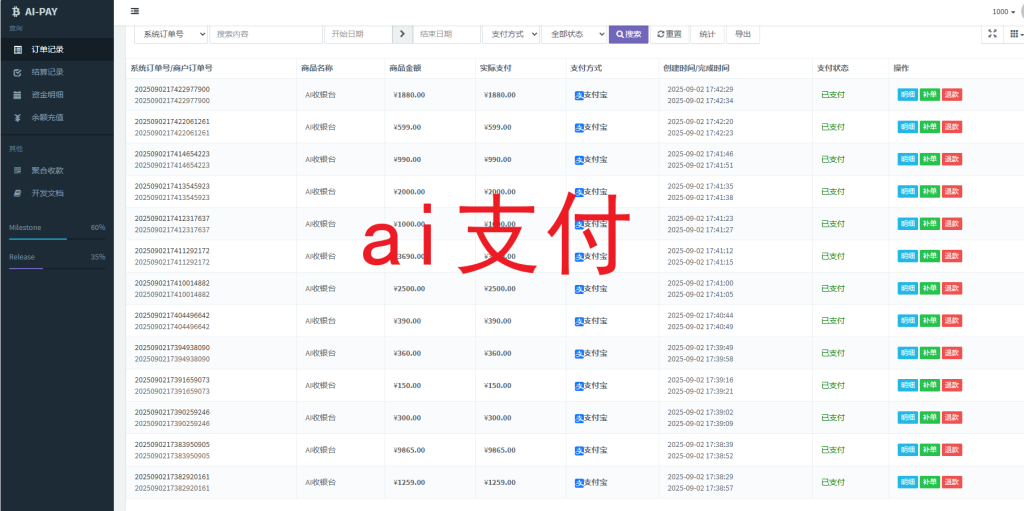
Task: Click the Release 35% progress bar
Action: (x=57, y=269)
